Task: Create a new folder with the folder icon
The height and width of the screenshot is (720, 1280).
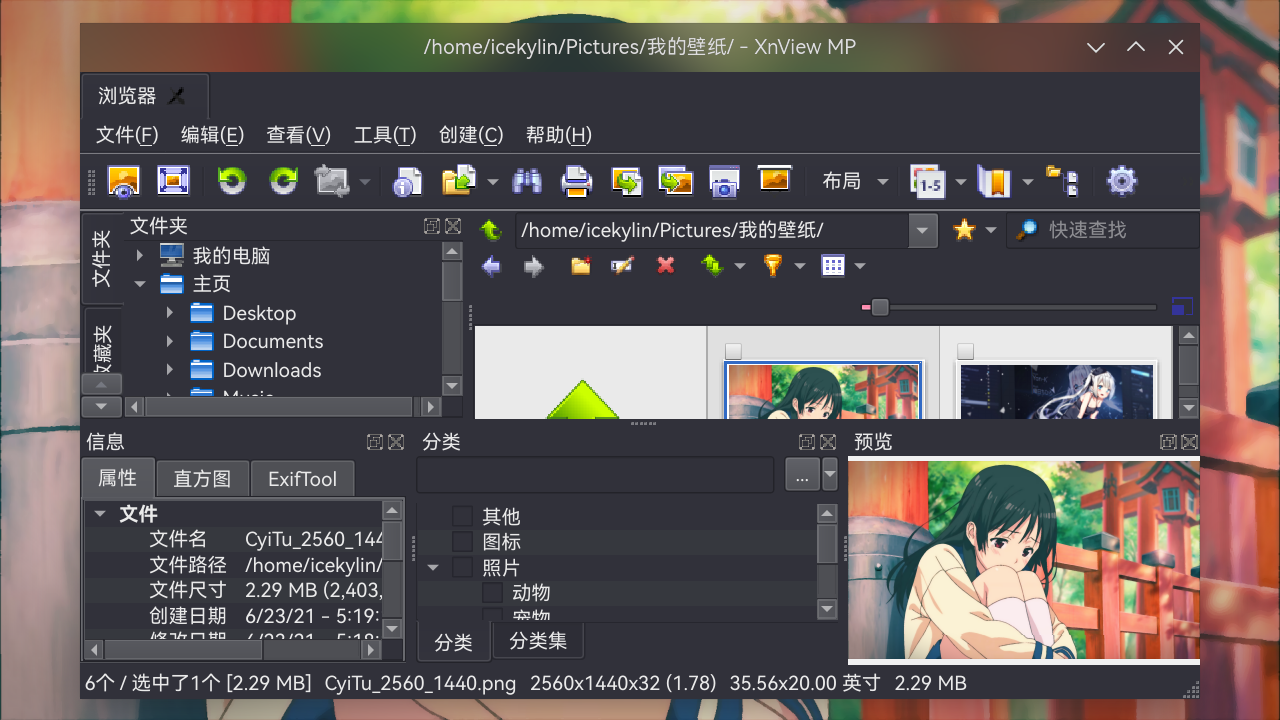Action: point(580,265)
